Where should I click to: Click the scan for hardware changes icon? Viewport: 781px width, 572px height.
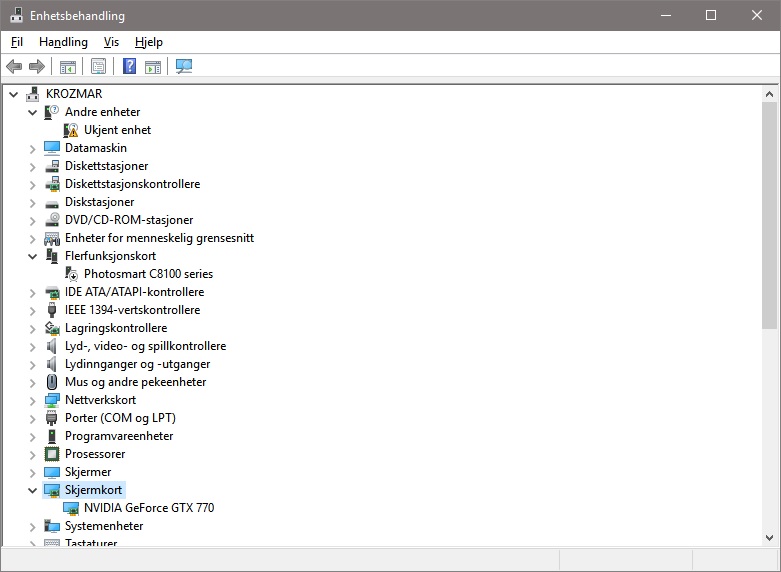pos(184,66)
